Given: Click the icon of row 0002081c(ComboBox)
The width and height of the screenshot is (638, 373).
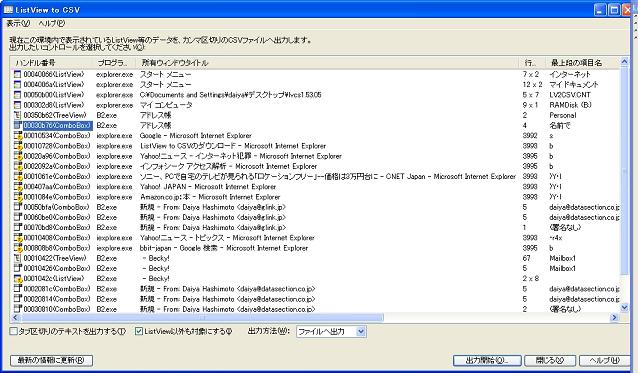Looking at the screenshot, I should point(17,289).
